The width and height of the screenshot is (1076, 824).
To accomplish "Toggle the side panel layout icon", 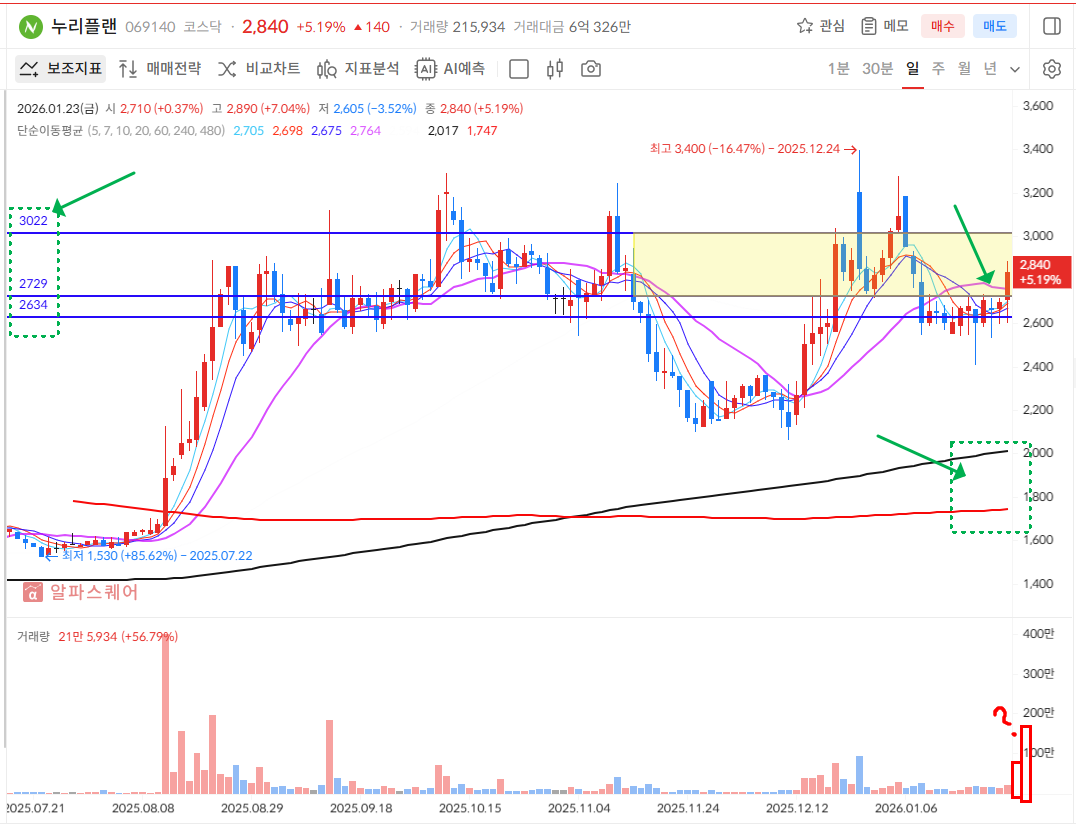I will pyautogui.click(x=1051, y=26).
